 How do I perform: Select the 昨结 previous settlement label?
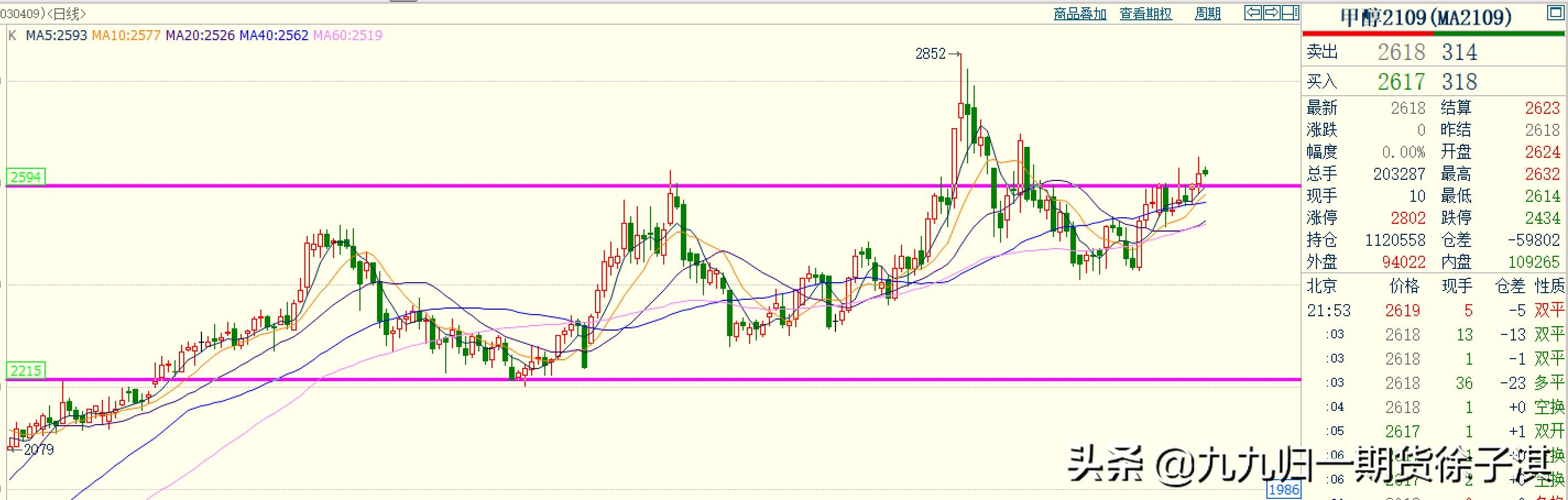pyautogui.click(x=1456, y=130)
